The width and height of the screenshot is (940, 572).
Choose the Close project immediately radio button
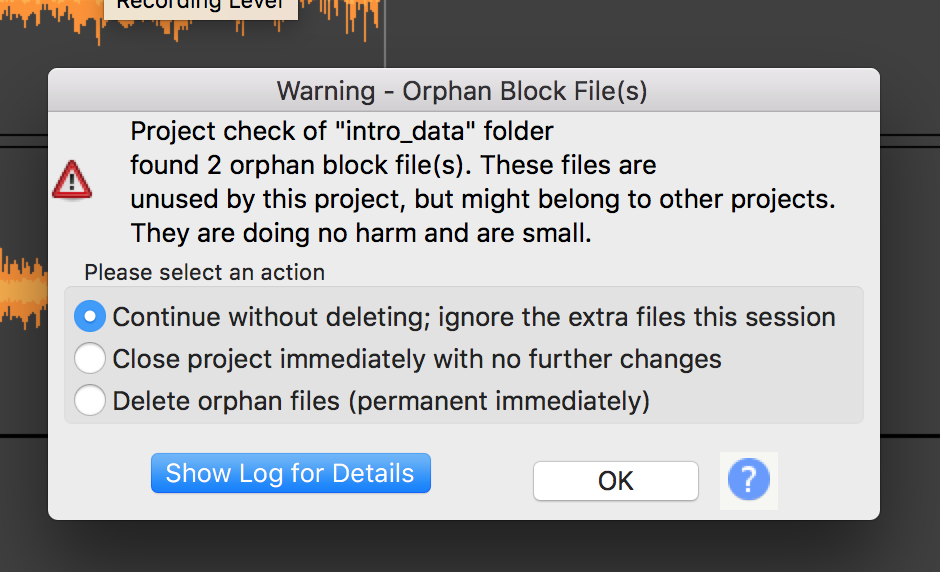pos(90,359)
